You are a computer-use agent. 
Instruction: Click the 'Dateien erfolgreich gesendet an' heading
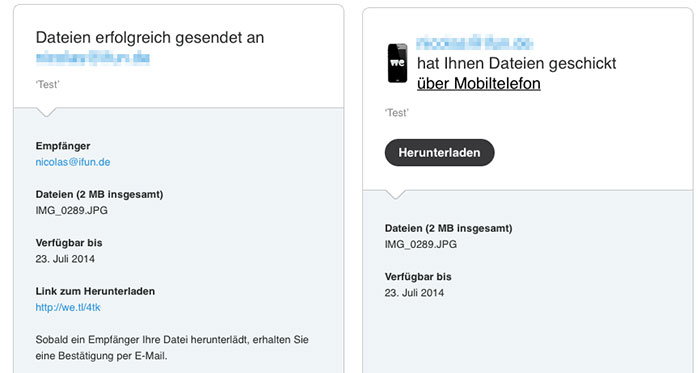click(150, 37)
